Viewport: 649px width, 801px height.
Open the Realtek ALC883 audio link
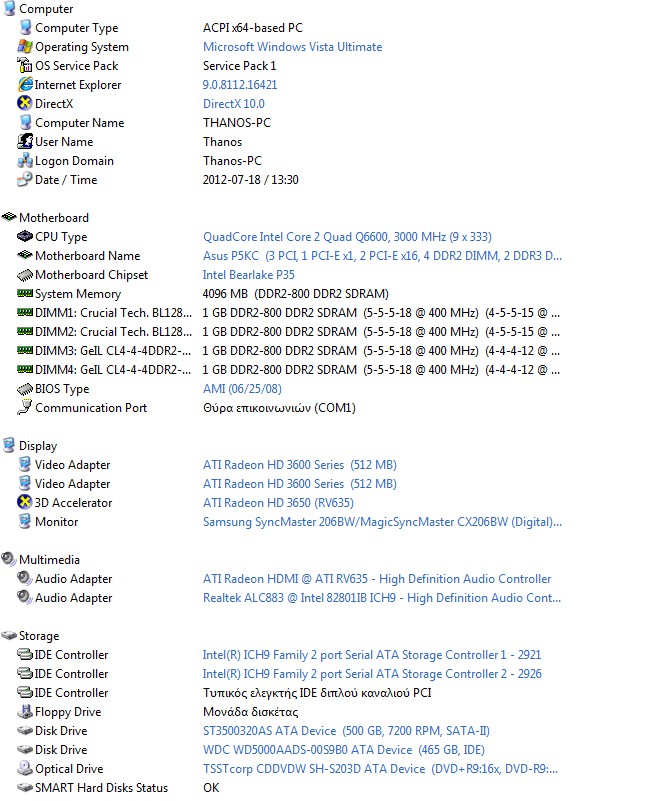pyautogui.click(x=382, y=598)
